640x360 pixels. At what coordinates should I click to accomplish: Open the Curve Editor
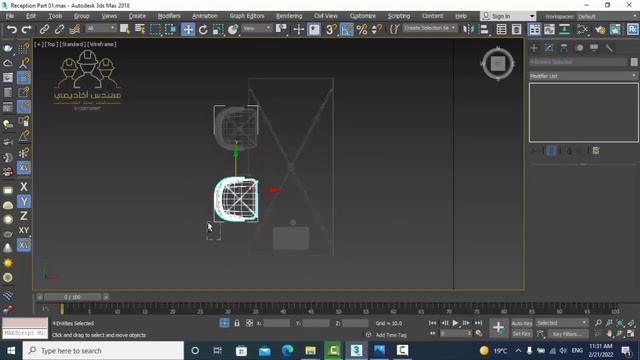tap(549, 29)
